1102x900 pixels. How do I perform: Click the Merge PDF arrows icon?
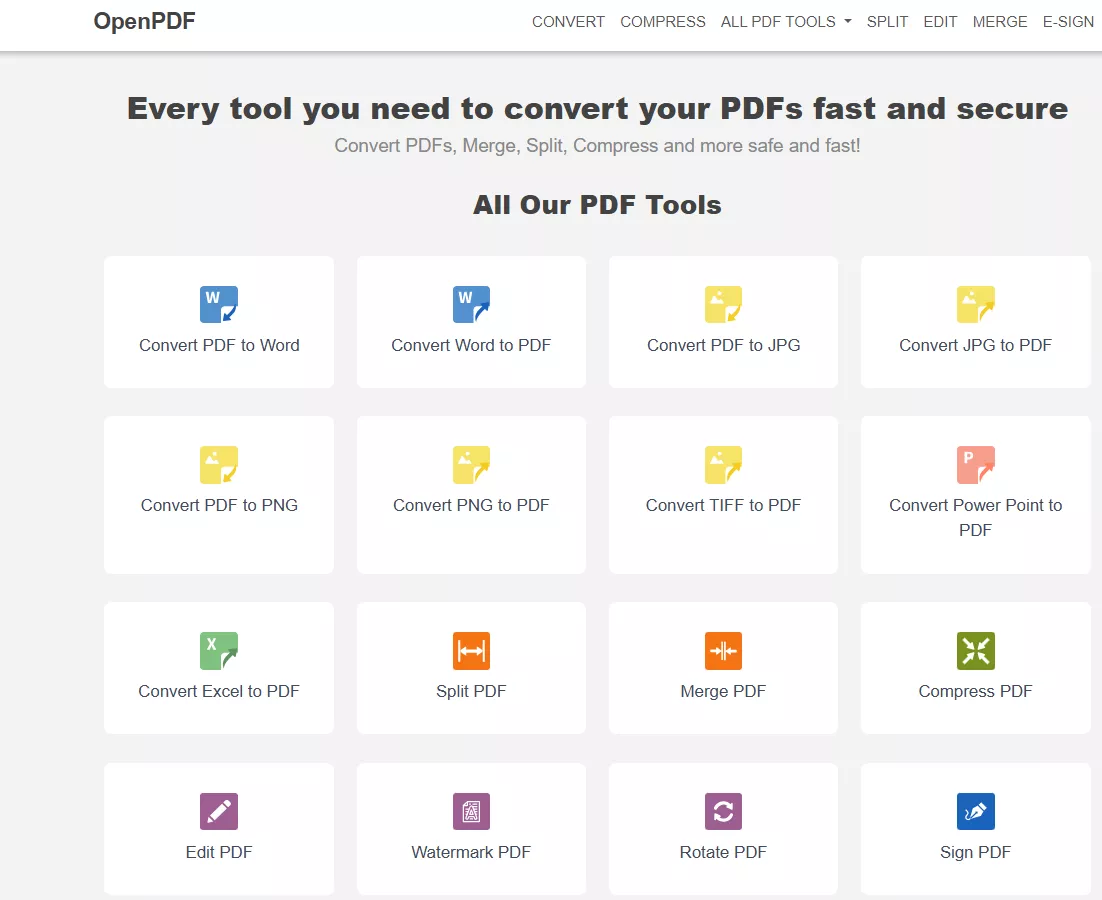pos(722,650)
